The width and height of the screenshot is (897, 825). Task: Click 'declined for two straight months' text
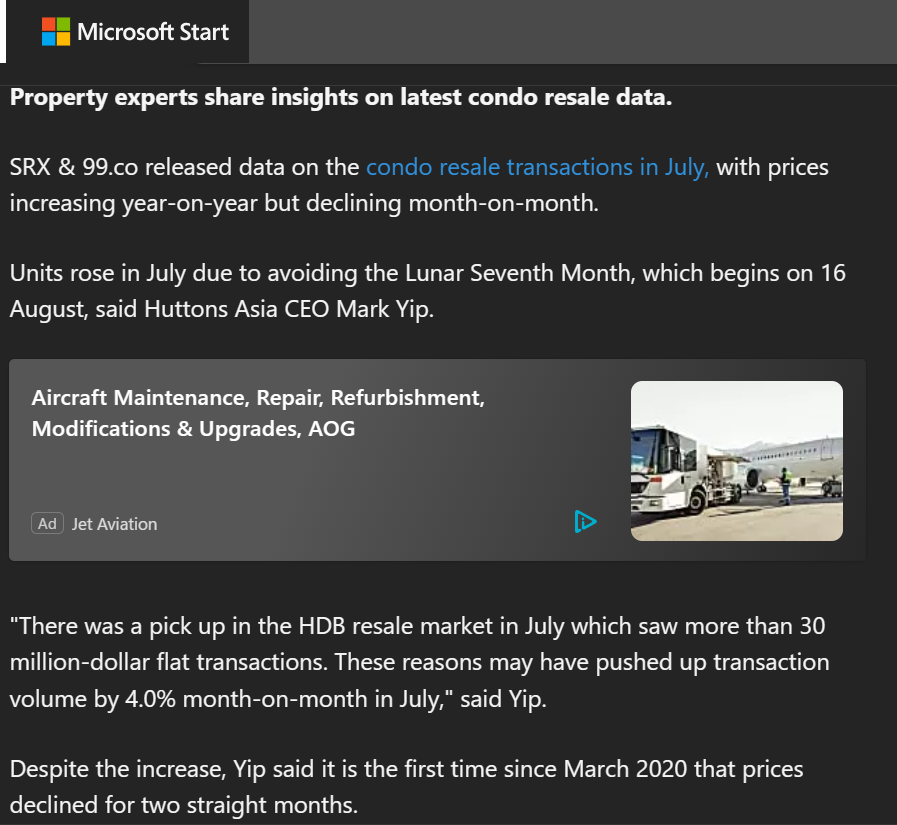pyautogui.click(x=183, y=805)
